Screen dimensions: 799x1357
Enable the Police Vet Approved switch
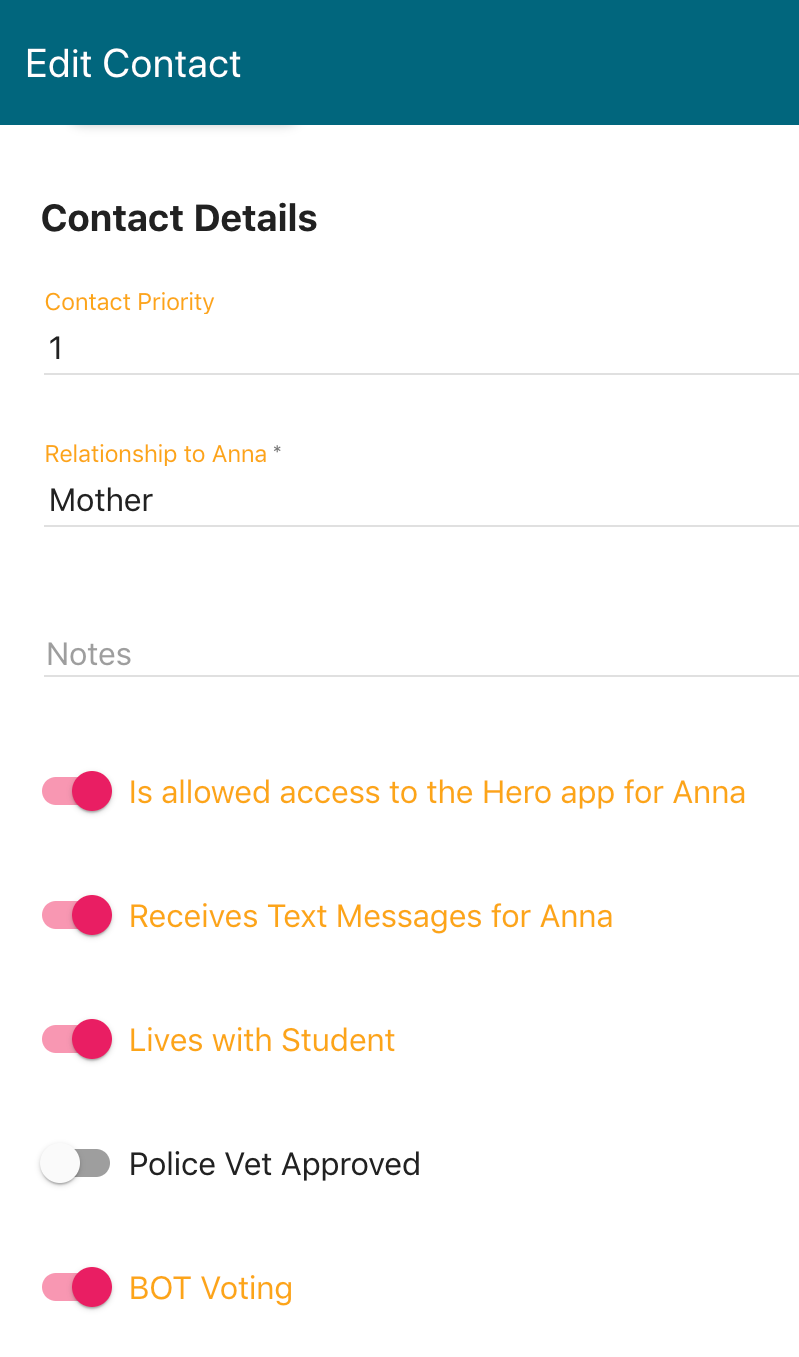75,1164
